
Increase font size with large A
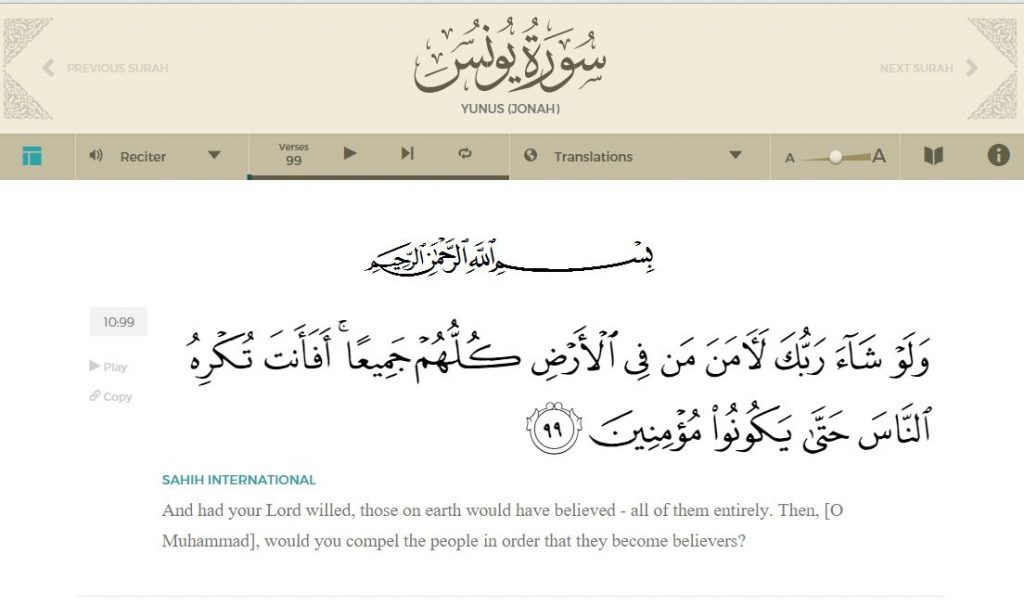(x=879, y=156)
